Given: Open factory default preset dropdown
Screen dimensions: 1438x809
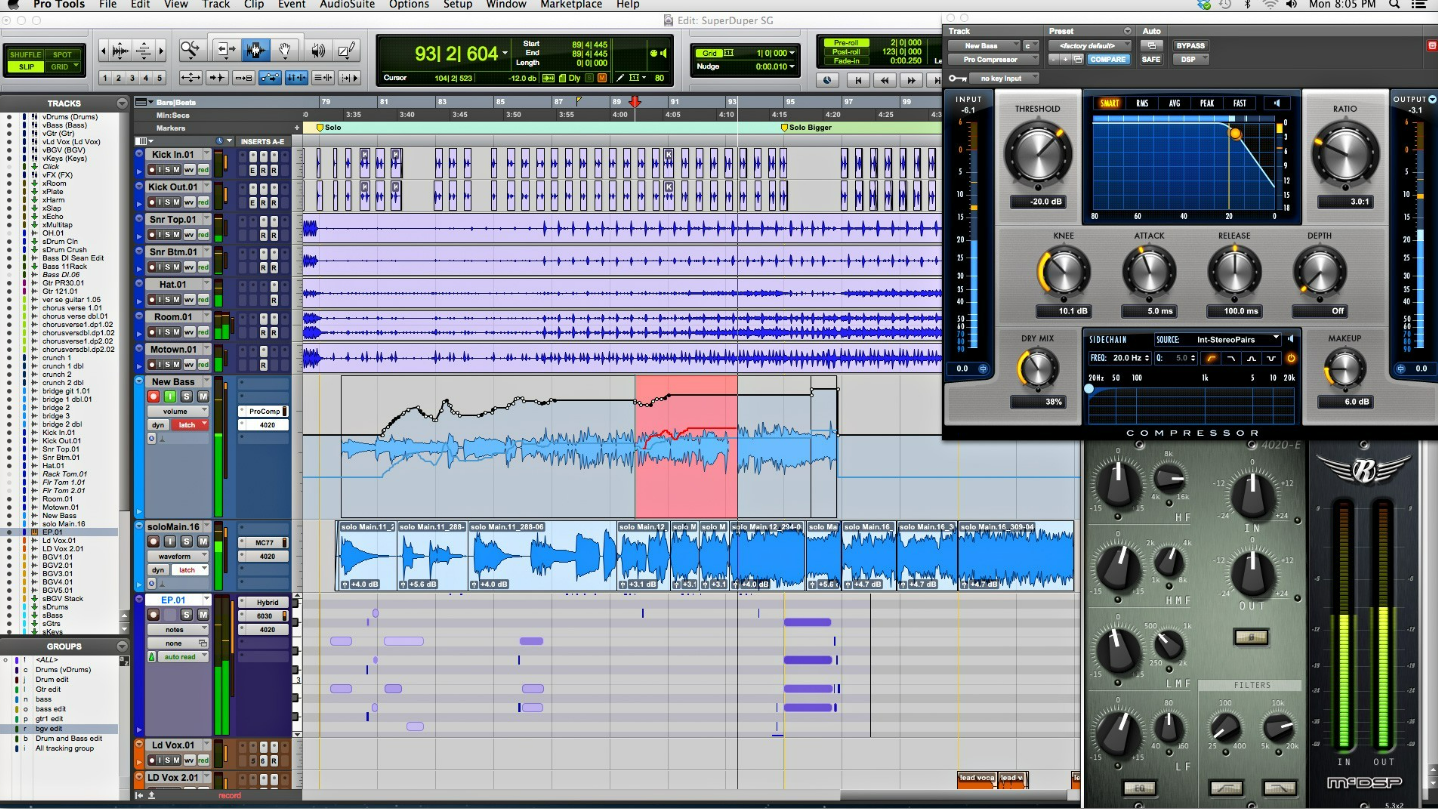Looking at the screenshot, I should (1090, 46).
